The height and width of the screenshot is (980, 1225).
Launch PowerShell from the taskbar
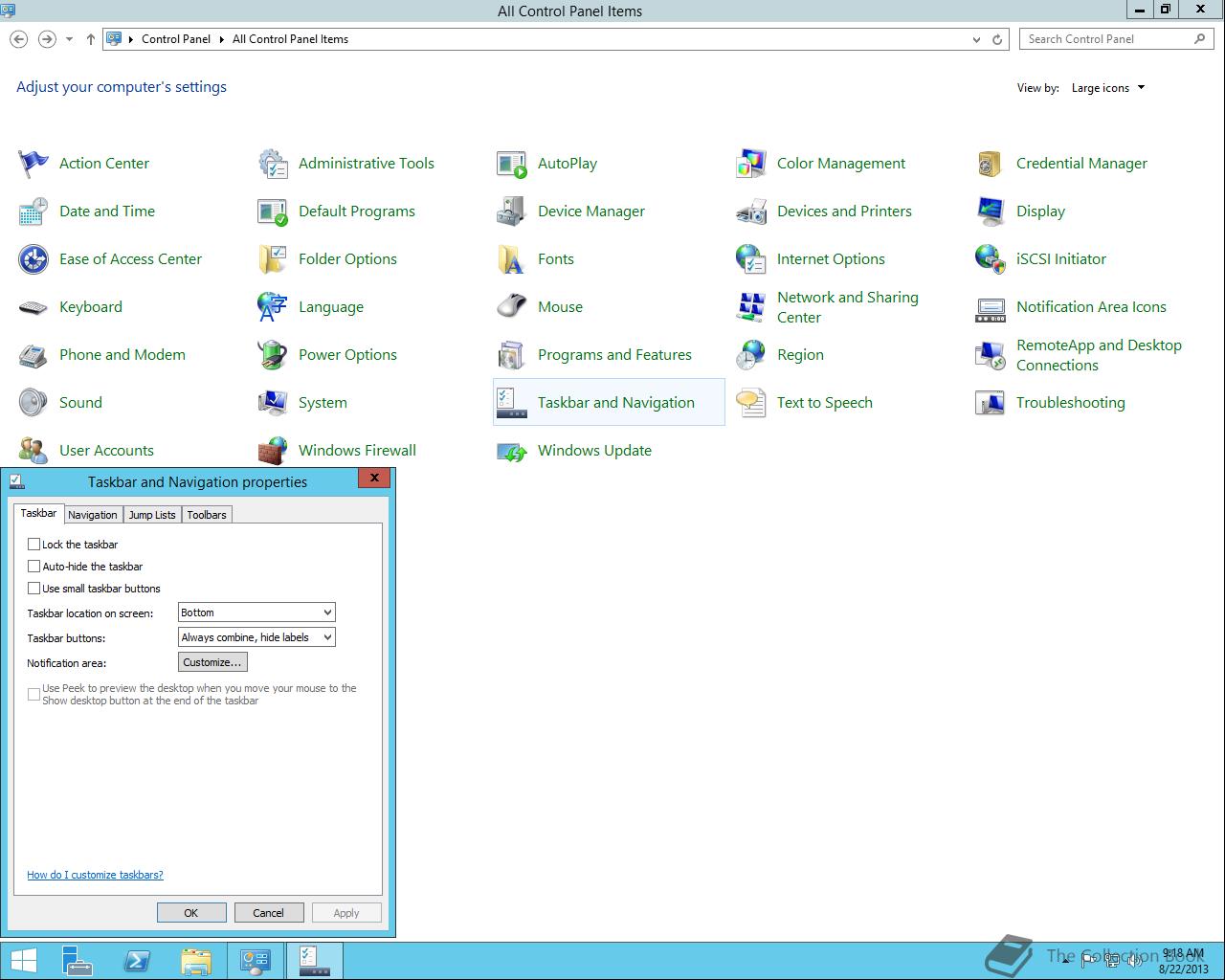(x=137, y=961)
